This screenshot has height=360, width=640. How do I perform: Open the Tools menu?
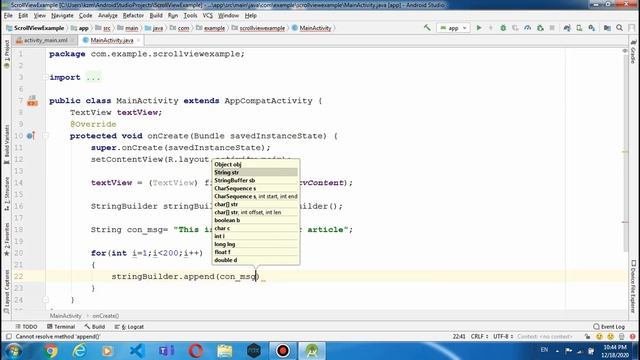pos(190,16)
